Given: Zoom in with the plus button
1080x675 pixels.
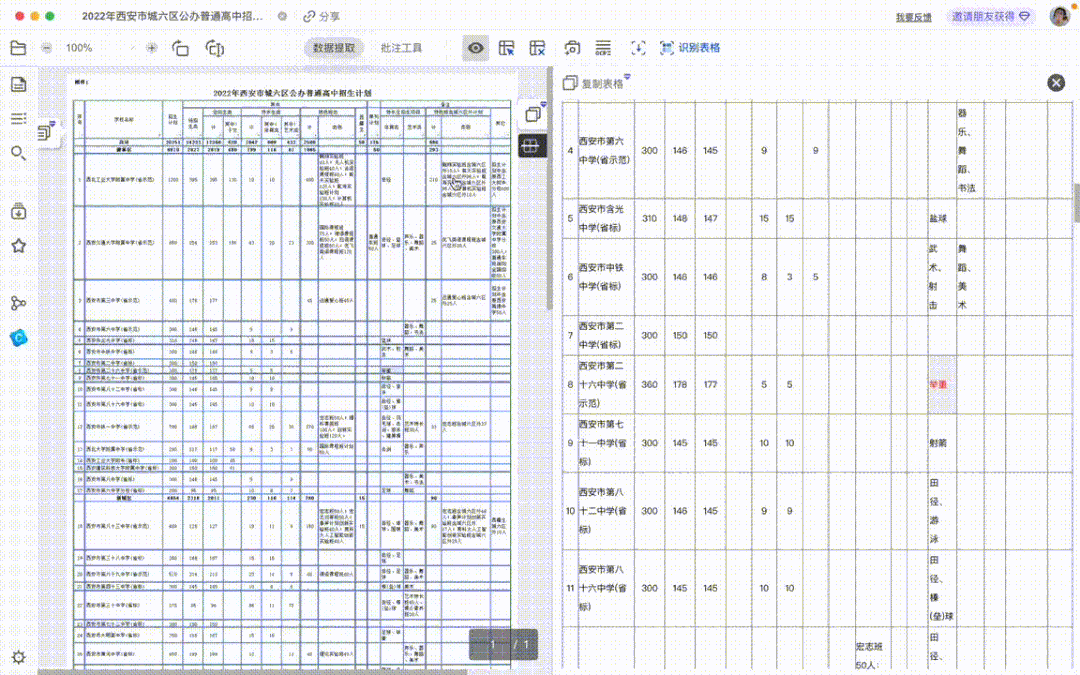Looking at the screenshot, I should click(152, 48).
